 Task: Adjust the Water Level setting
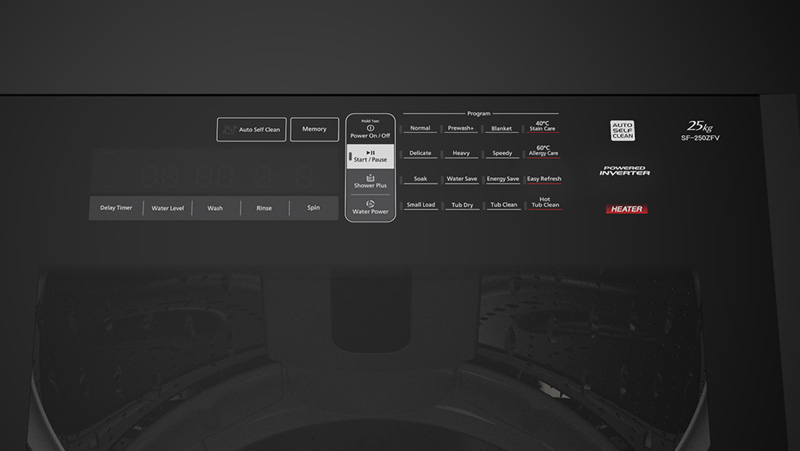[x=168, y=208]
